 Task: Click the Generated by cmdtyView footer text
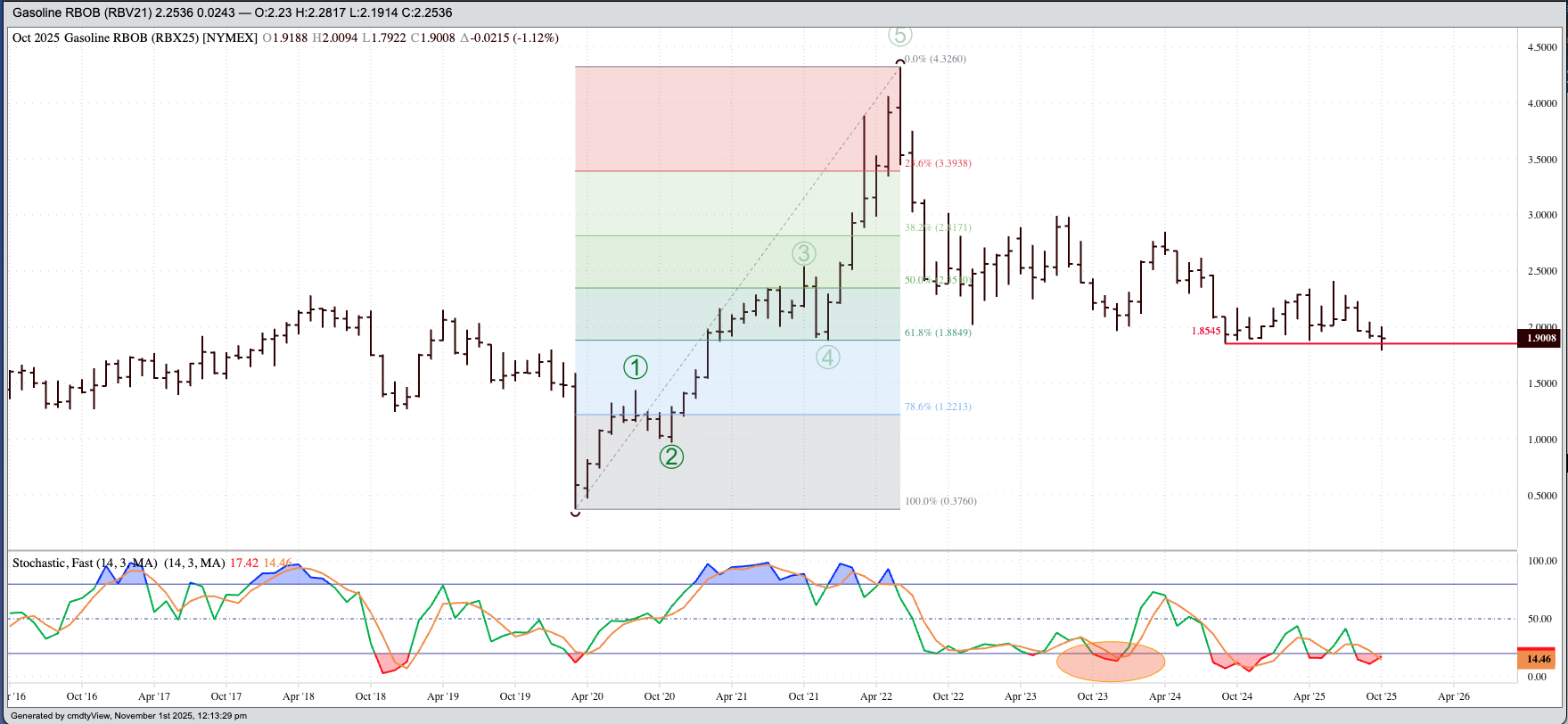128,716
